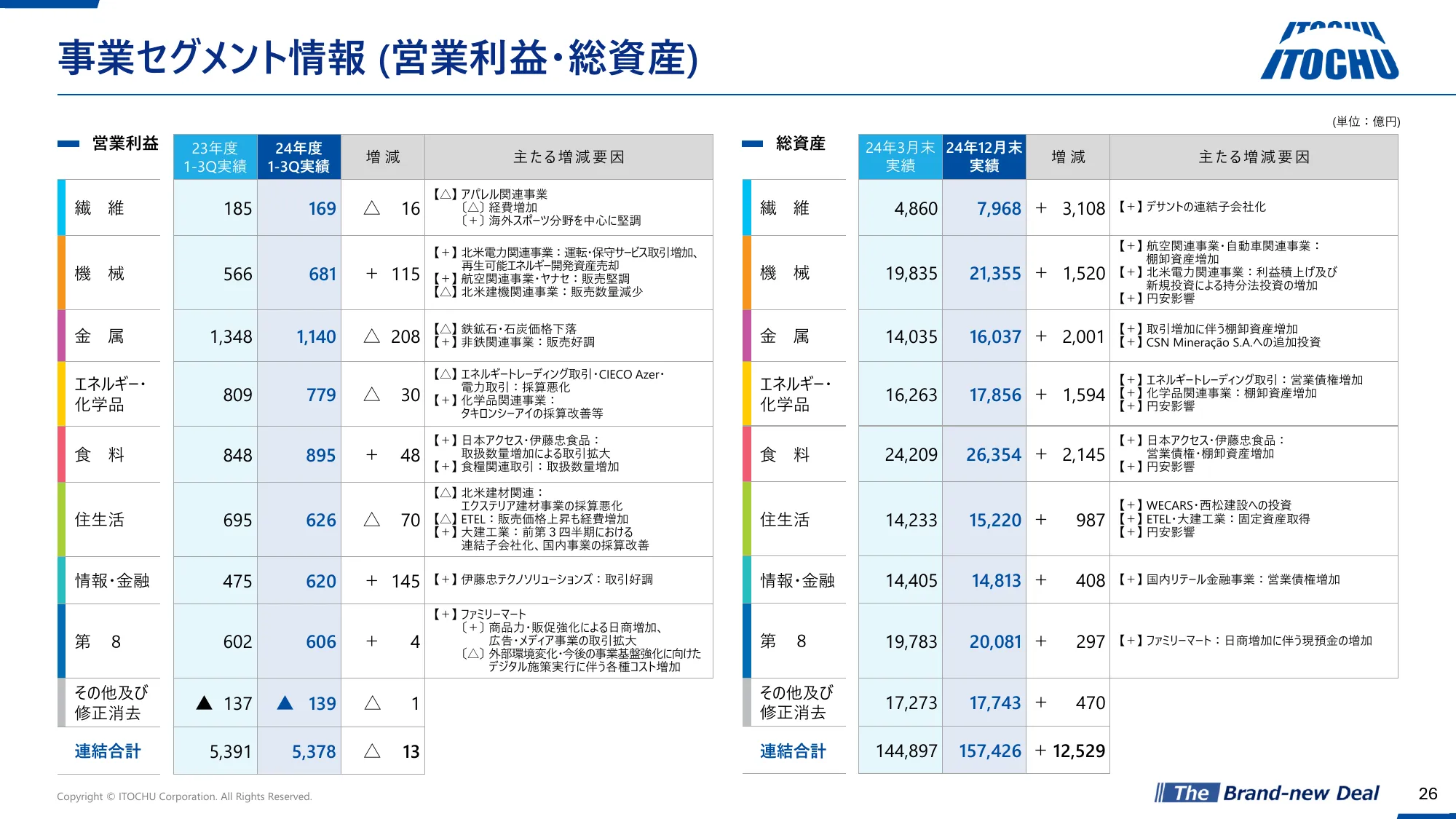
Task: Click the 連結合計 label under 総資産
Action: pos(793,751)
